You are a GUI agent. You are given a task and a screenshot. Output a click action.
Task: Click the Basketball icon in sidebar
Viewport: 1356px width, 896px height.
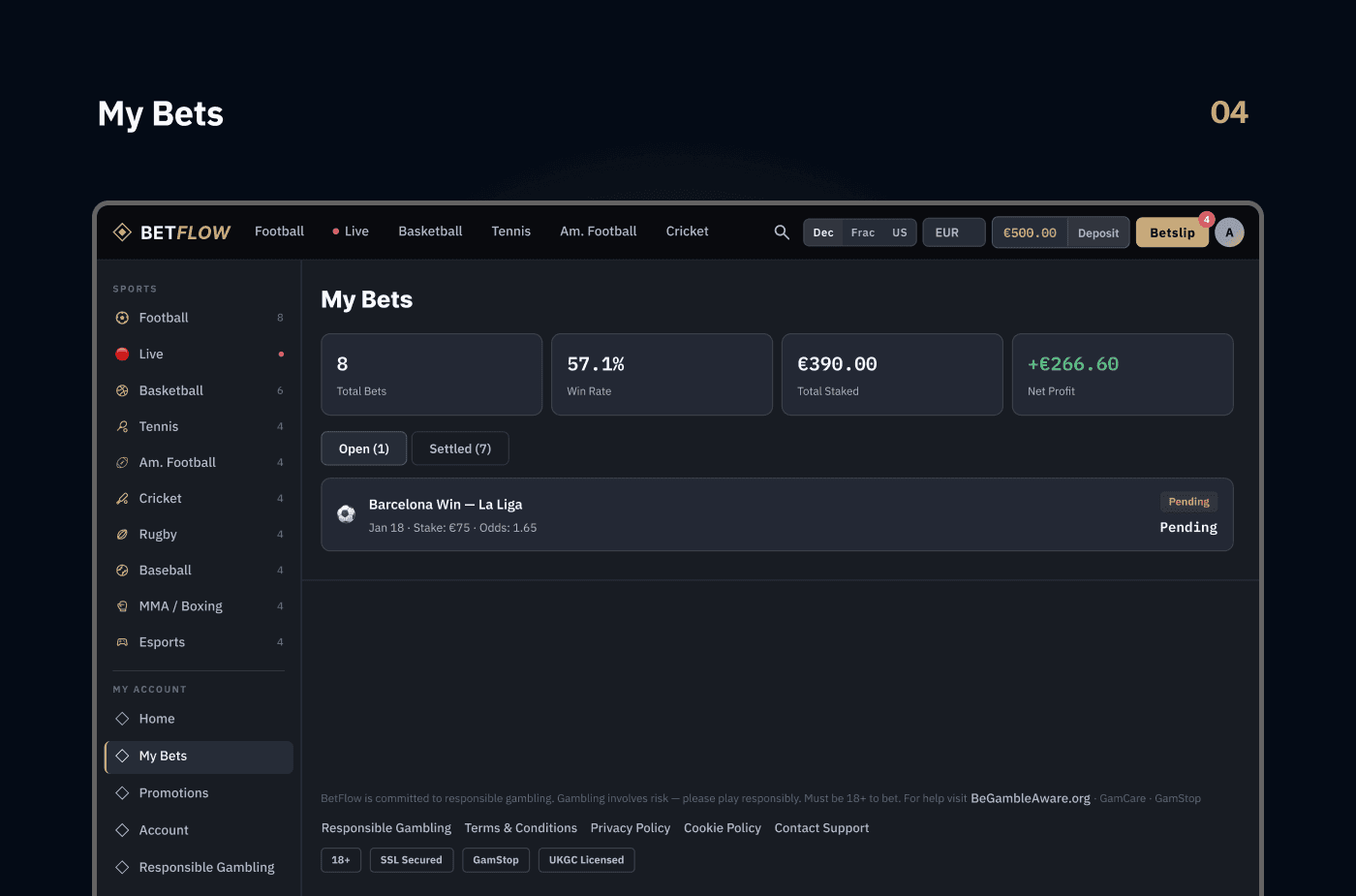coord(122,391)
